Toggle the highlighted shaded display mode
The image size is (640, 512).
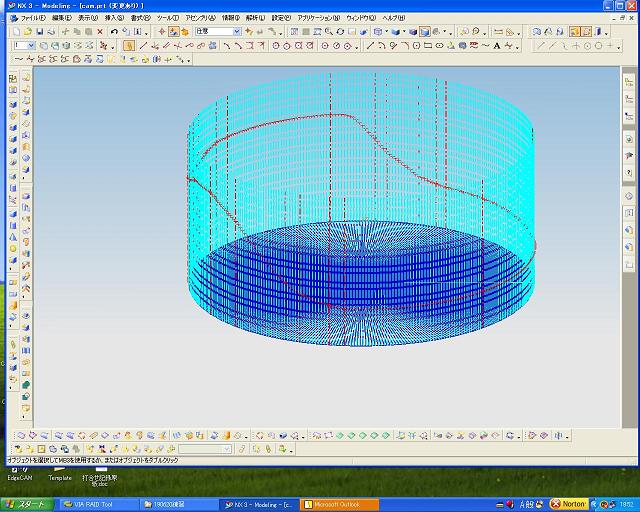(425, 32)
